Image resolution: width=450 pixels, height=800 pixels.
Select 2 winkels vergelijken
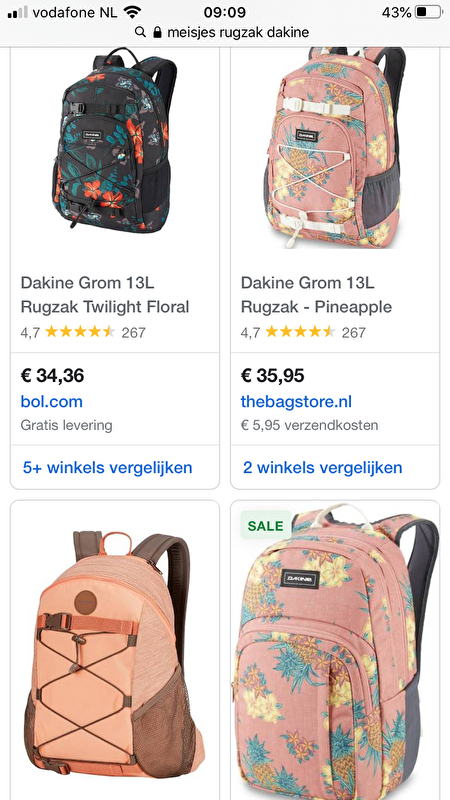click(x=322, y=467)
